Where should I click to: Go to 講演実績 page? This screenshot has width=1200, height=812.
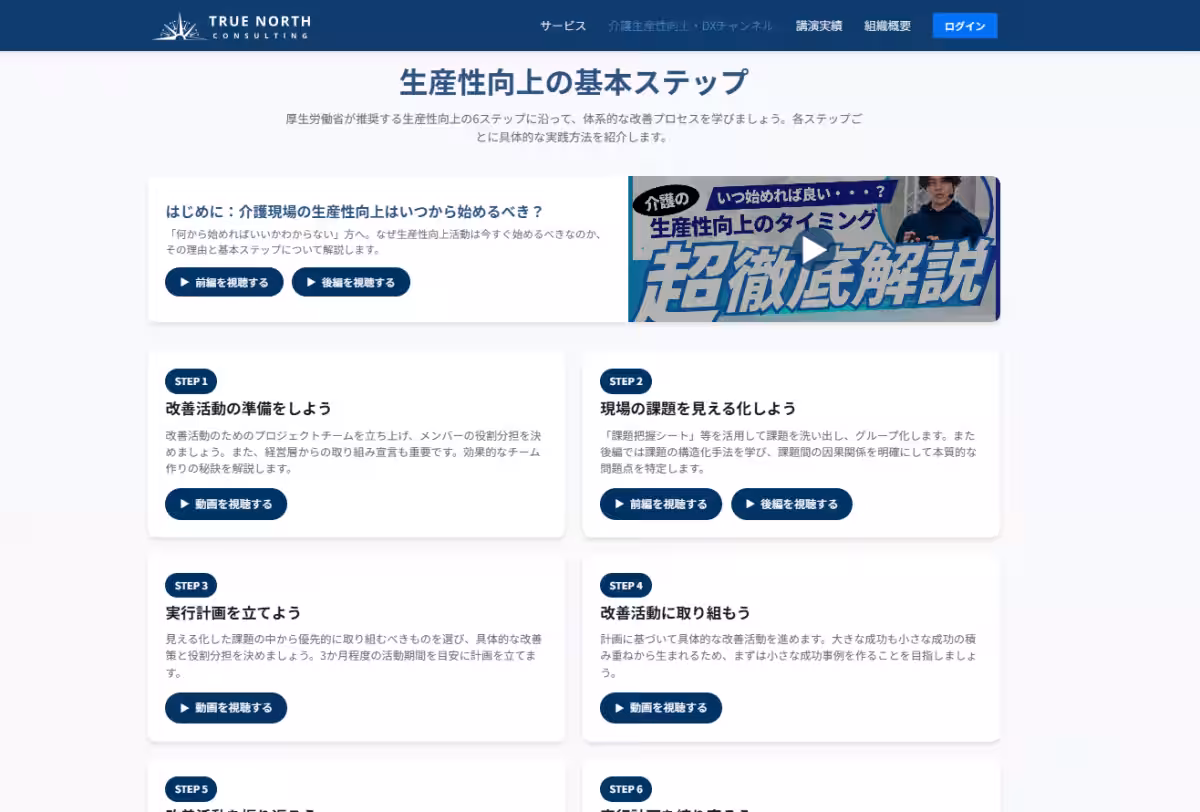click(819, 26)
